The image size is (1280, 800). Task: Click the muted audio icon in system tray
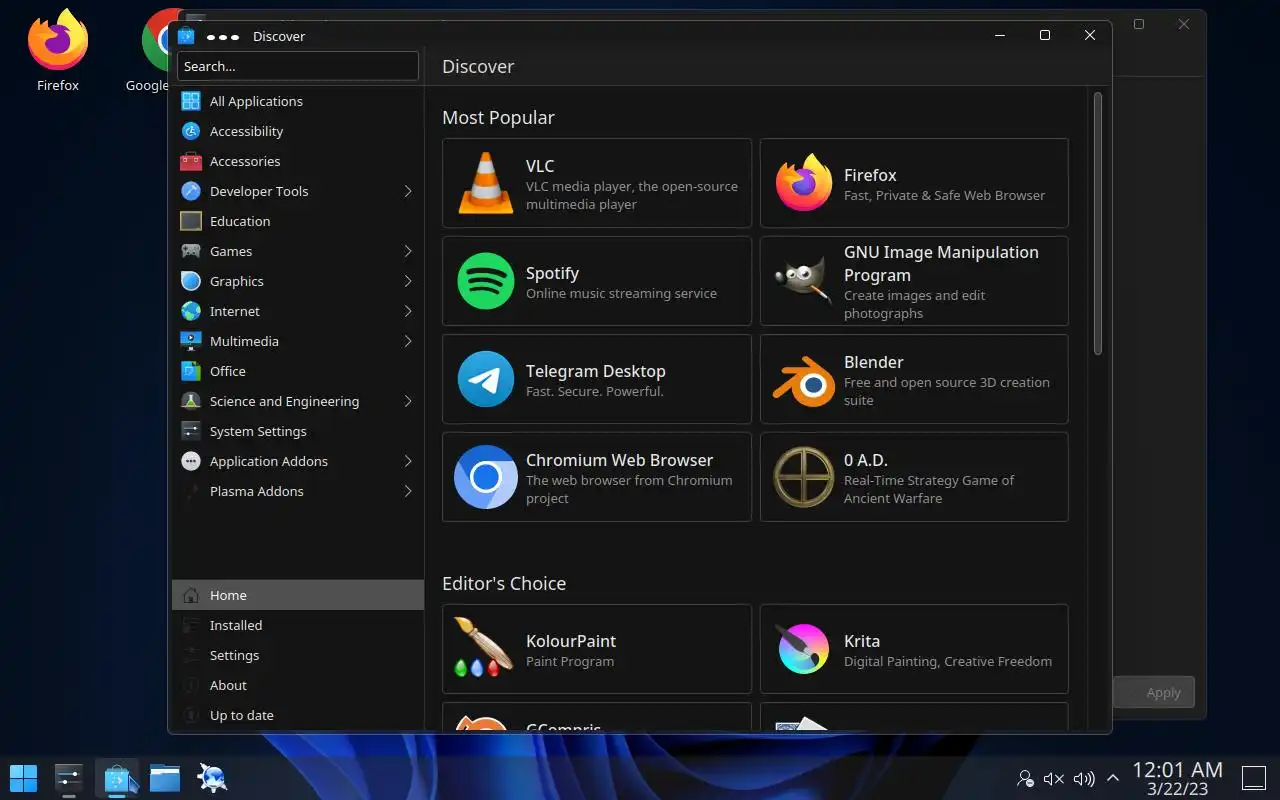click(1054, 778)
